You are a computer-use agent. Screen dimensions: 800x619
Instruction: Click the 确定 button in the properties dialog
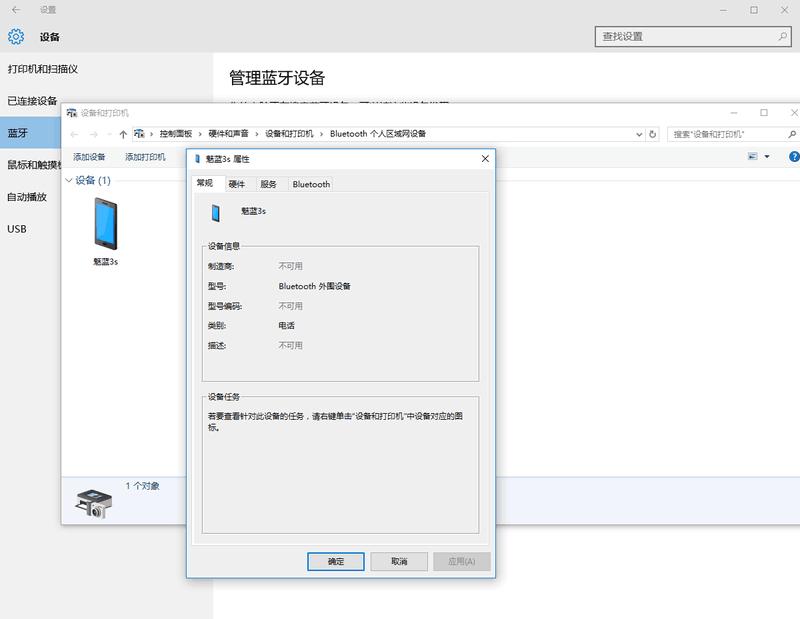click(x=336, y=561)
